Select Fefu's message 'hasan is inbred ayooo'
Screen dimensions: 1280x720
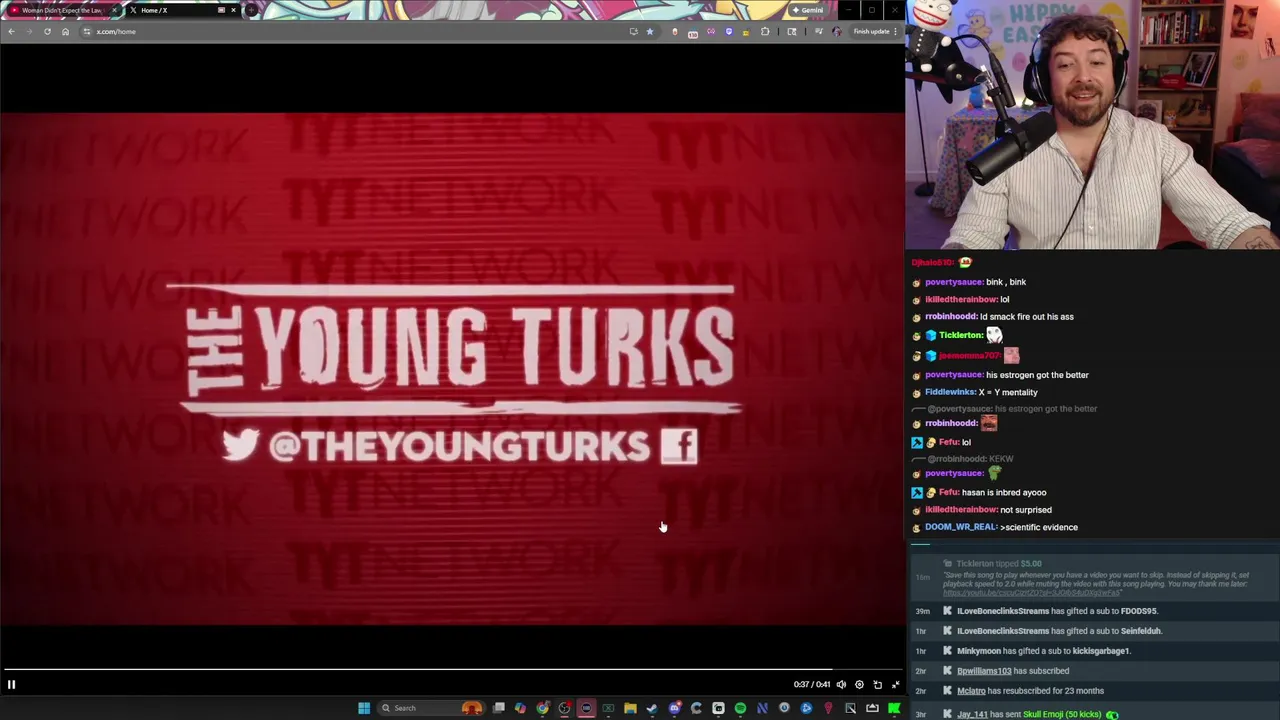[1004, 492]
